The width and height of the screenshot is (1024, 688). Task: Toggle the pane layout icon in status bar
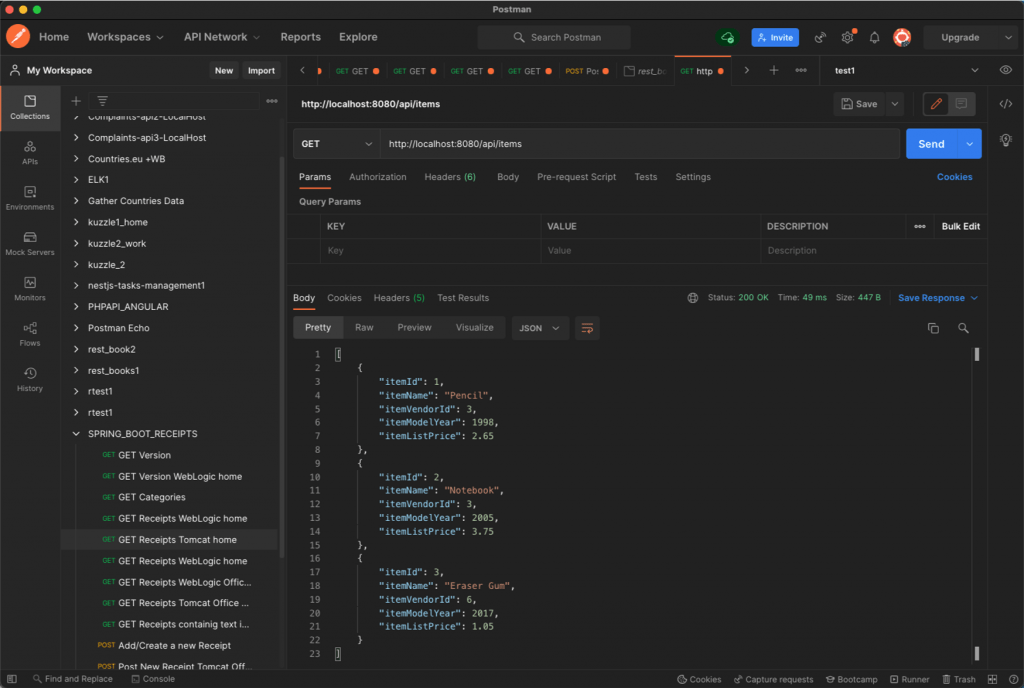click(992, 679)
